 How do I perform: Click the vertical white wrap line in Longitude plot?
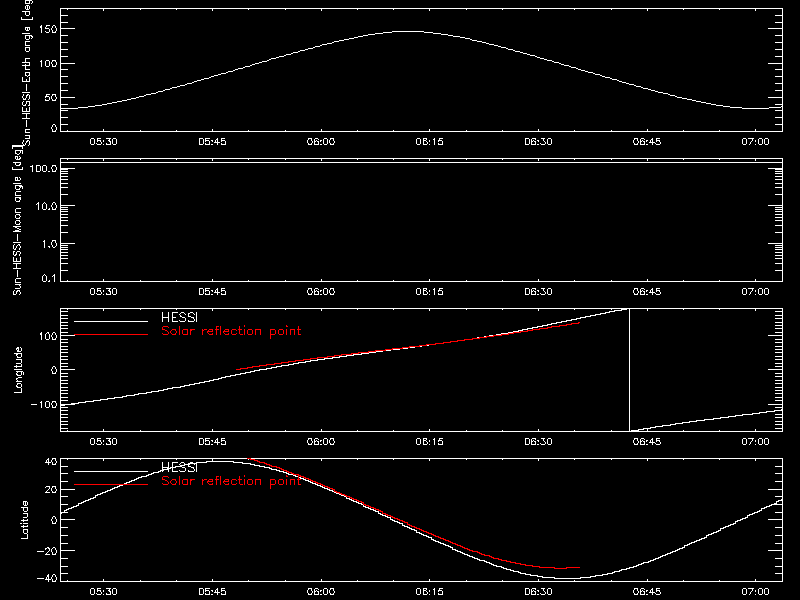pyautogui.click(x=630, y=370)
